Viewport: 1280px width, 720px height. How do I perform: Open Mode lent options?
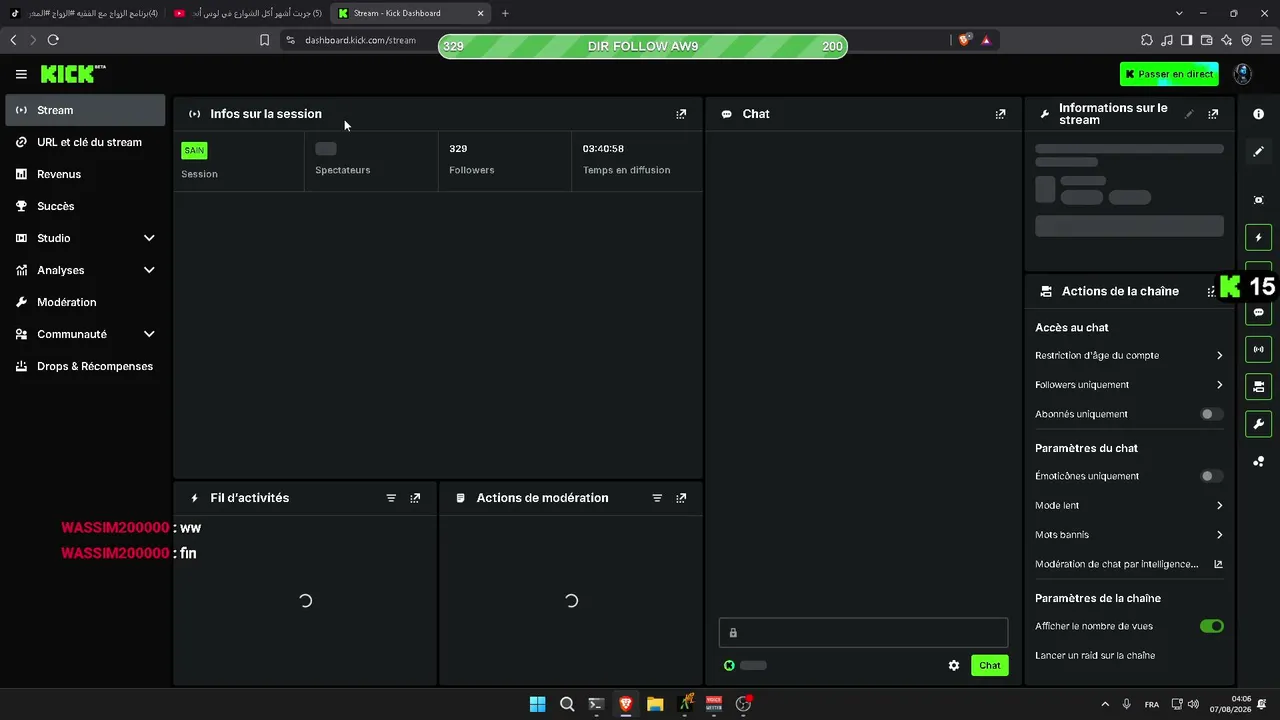pyautogui.click(x=1129, y=506)
